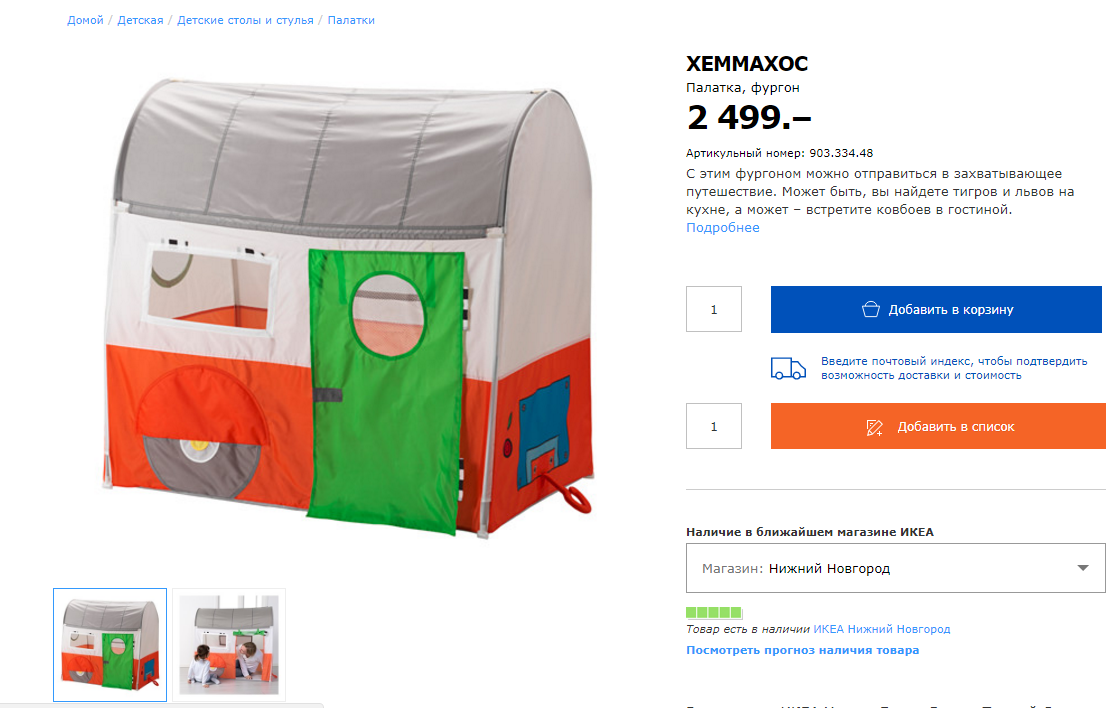Image resolution: width=1107 pixels, height=708 pixels.
Task: Click the list quantity input field
Action: pyautogui.click(x=714, y=426)
